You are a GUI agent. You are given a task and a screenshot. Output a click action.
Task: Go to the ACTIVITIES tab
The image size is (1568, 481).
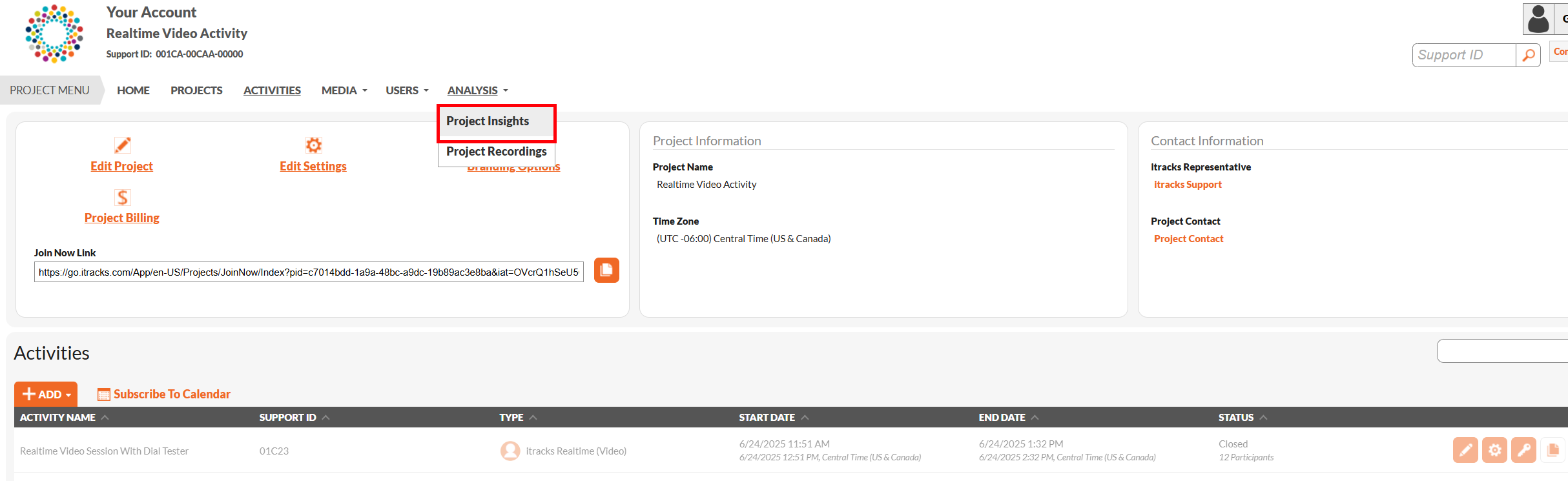tap(272, 90)
